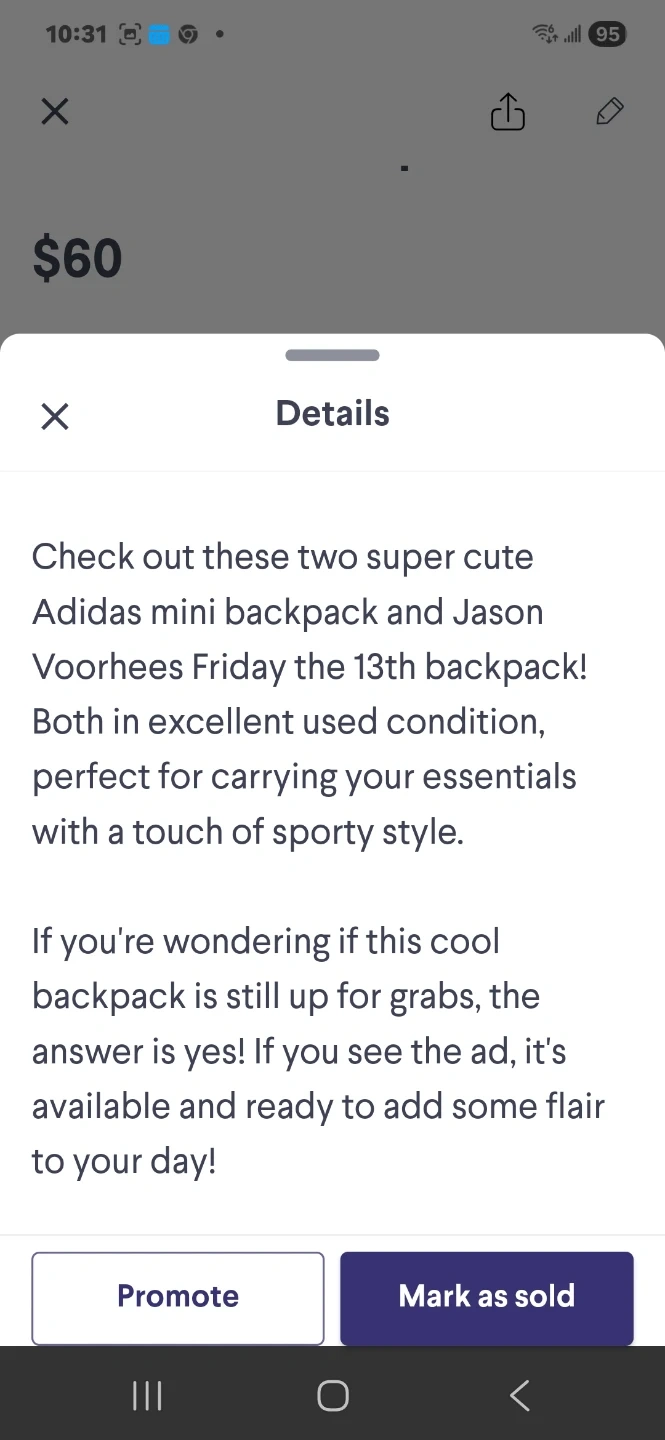Viewport: 665px width, 1440px height.
Task: Tap the cellular signal strength icon
Action: point(572,35)
